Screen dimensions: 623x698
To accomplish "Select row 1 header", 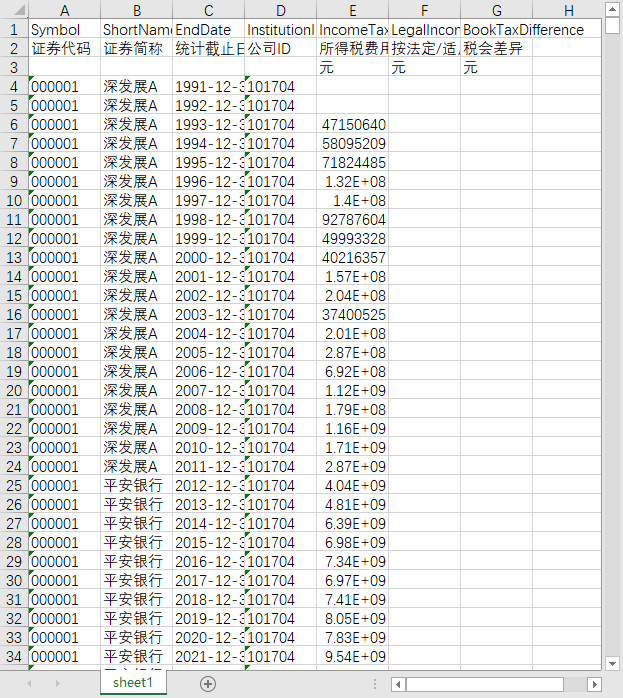I will pos(14,29).
